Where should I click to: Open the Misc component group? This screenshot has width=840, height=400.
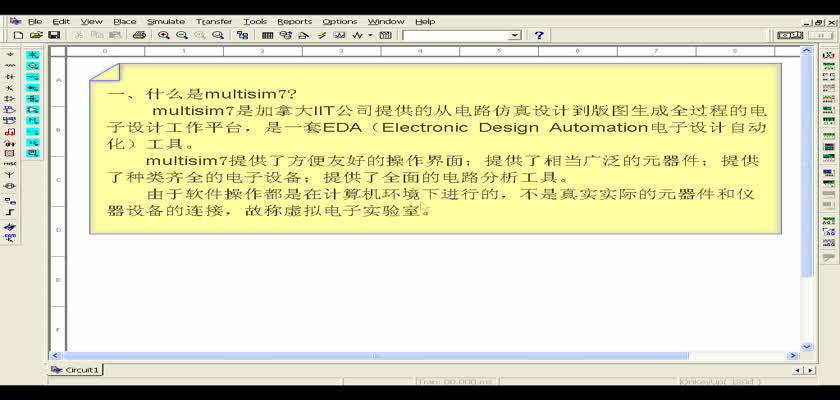point(10,164)
